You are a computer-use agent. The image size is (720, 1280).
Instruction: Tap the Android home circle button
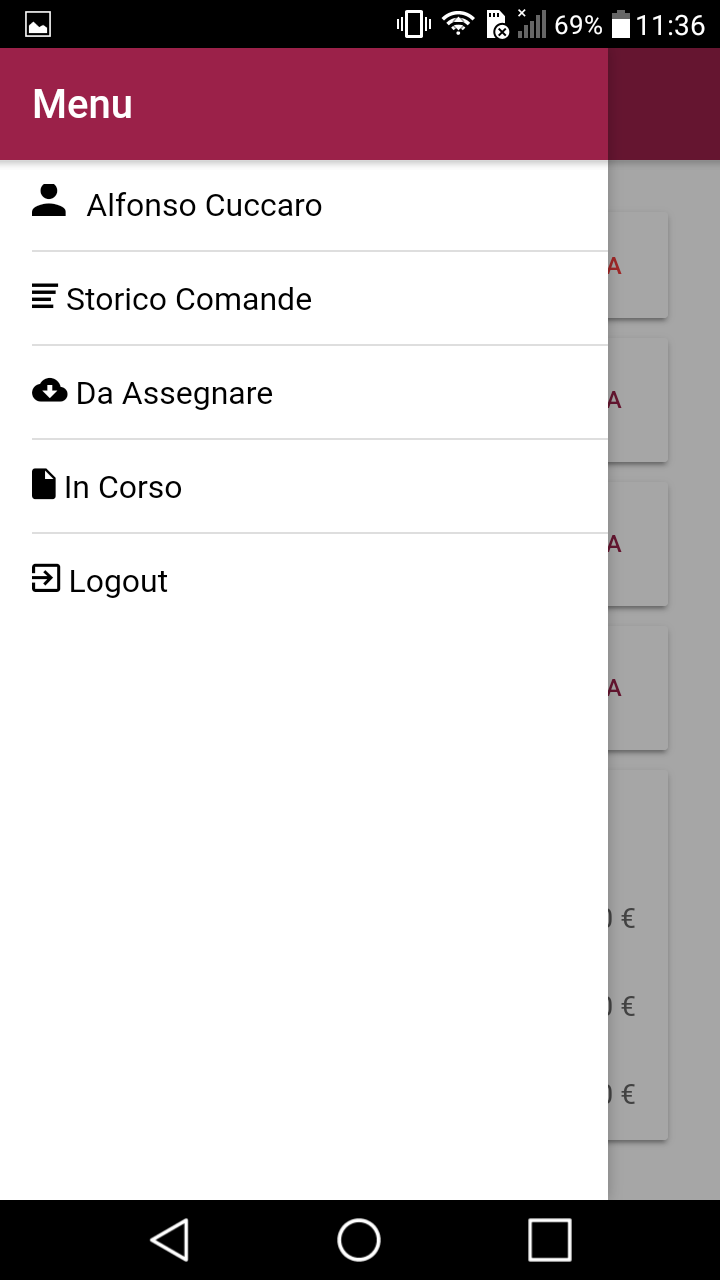pos(359,1240)
